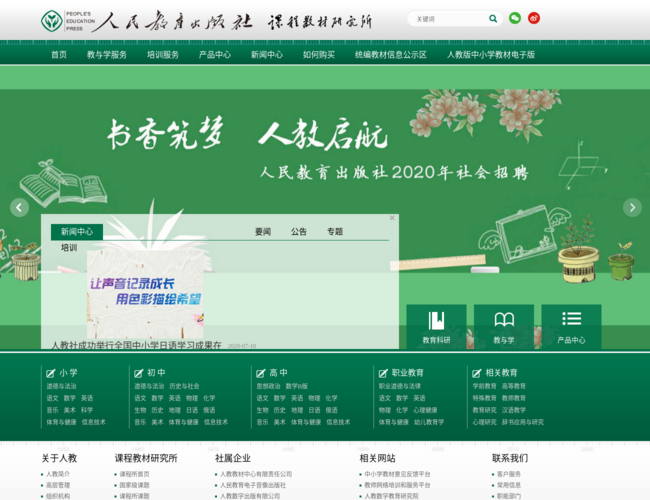This screenshot has width=650, height=500.
Task: Click the pencil icon beside 相关教育
Action: click(477, 373)
